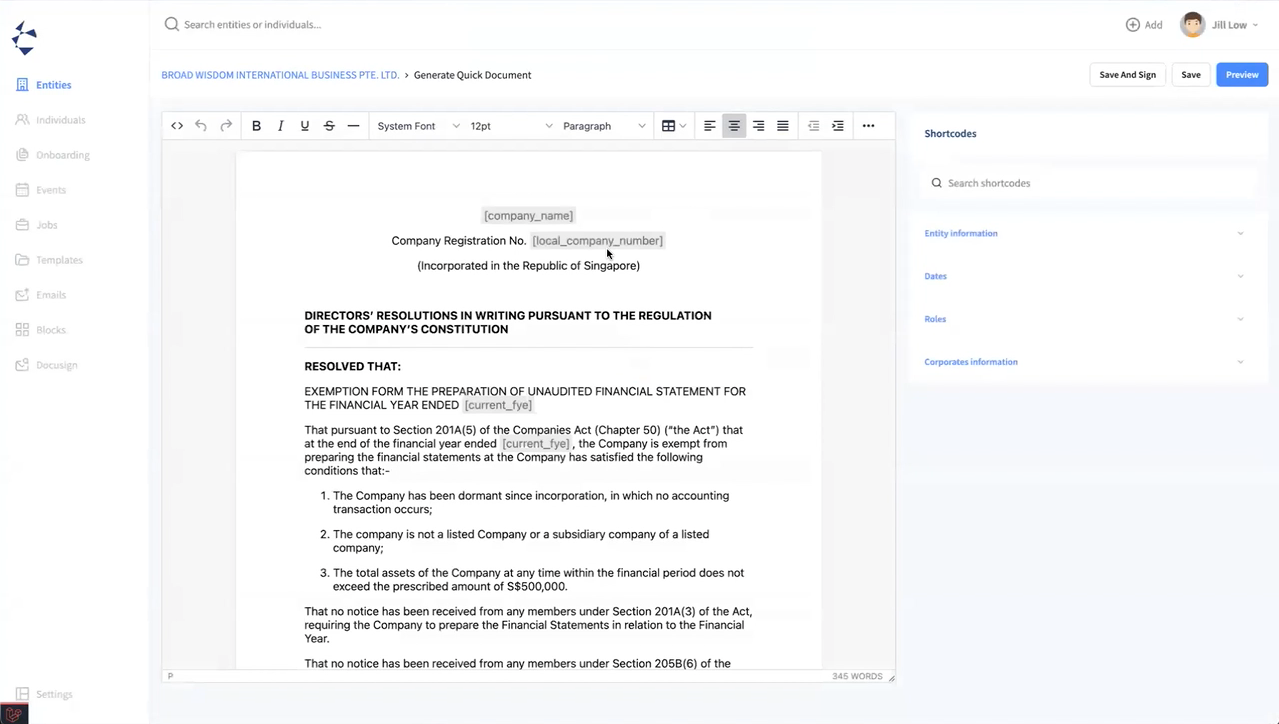Open Blocks in sidebar
The width and height of the screenshot is (1279, 724).
pyautogui.click(x=40, y=330)
